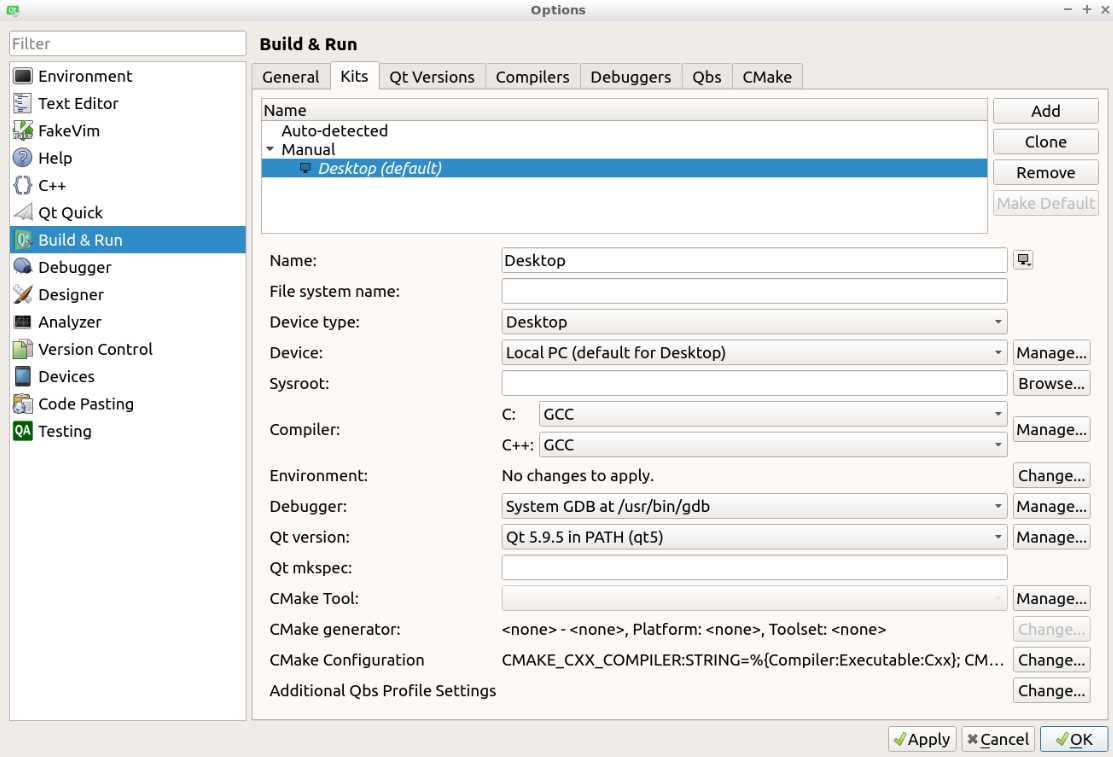Click the Remove kit button
This screenshot has width=1113, height=757.
(1046, 173)
